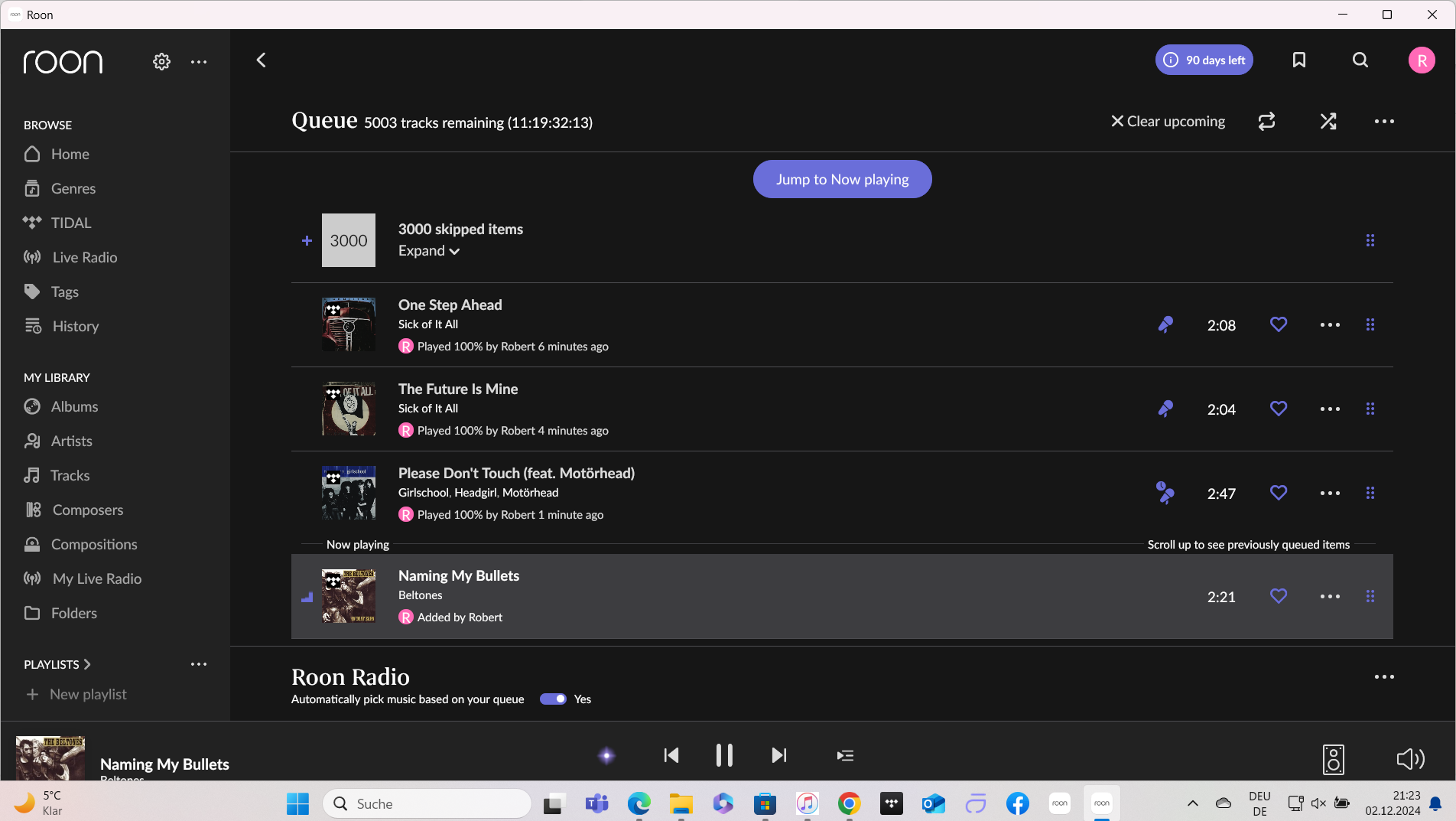Open the Home section

[57, 154]
